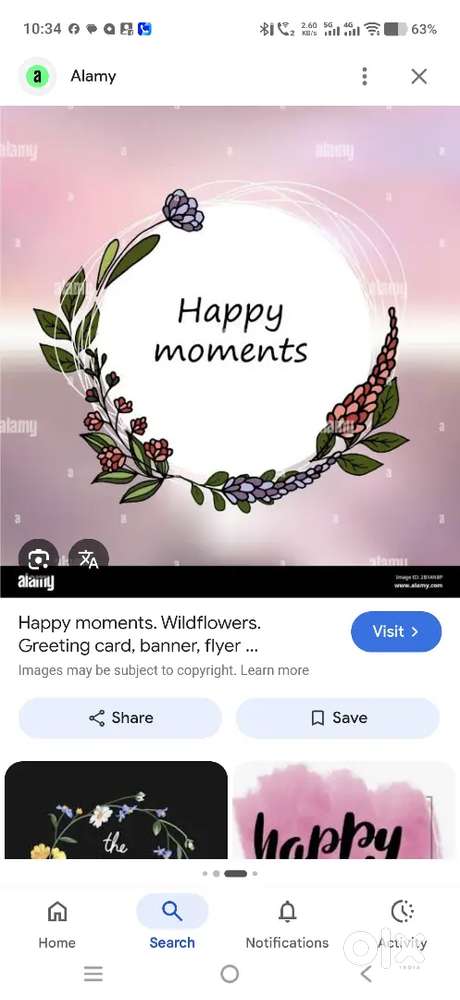This screenshot has width=460, height=1000.
Task: Close the image viewer with X
Action: tap(419, 77)
